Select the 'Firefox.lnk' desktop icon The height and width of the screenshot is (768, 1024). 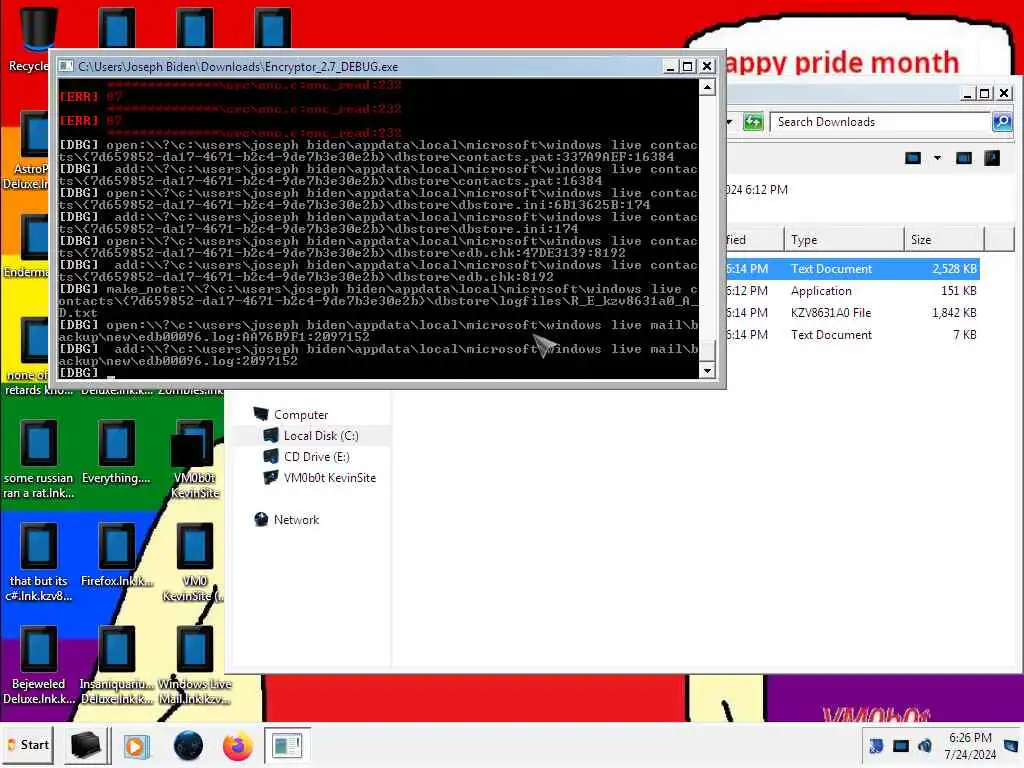pyautogui.click(x=116, y=556)
